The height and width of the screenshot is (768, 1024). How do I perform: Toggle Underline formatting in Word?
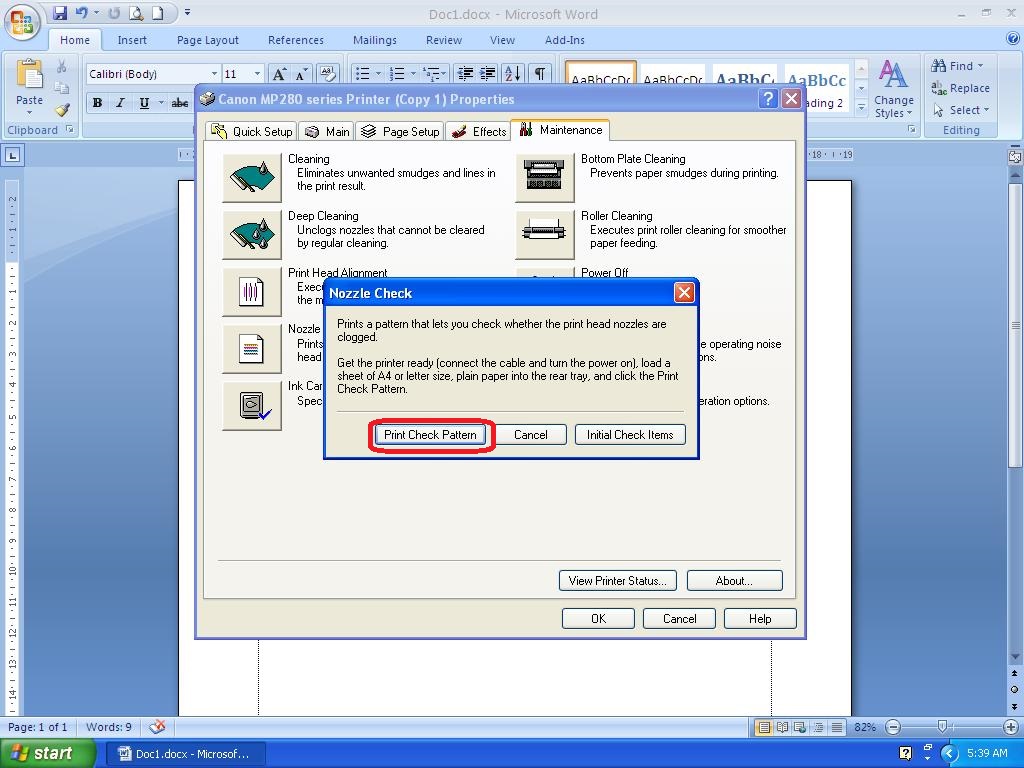point(144,103)
